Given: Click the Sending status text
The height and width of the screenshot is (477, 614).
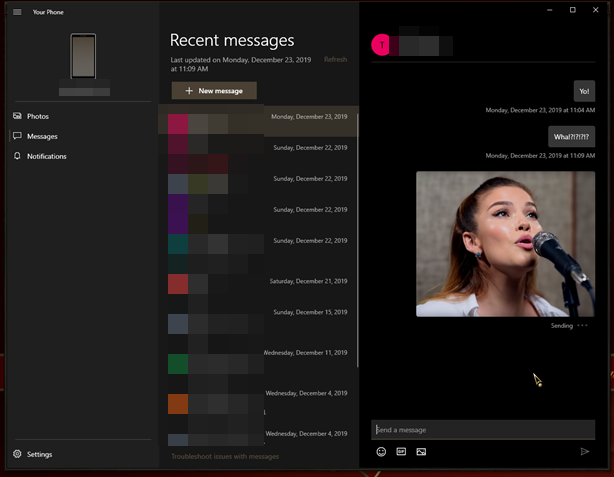Looking at the screenshot, I should tap(562, 325).
